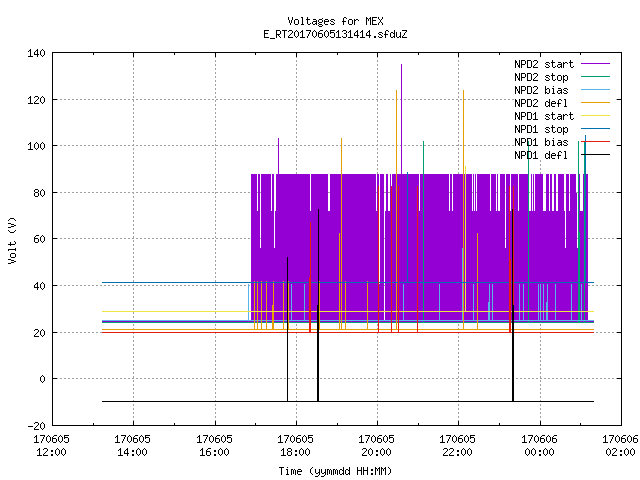Screen dimensions: 640x480
Task: Select the NPD1 start legend label
Action: pyautogui.click(x=544, y=116)
